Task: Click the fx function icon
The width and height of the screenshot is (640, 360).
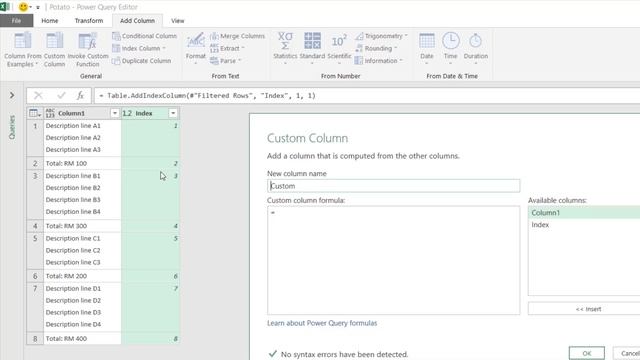Action: pyautogui.click(x=80, y=96)
